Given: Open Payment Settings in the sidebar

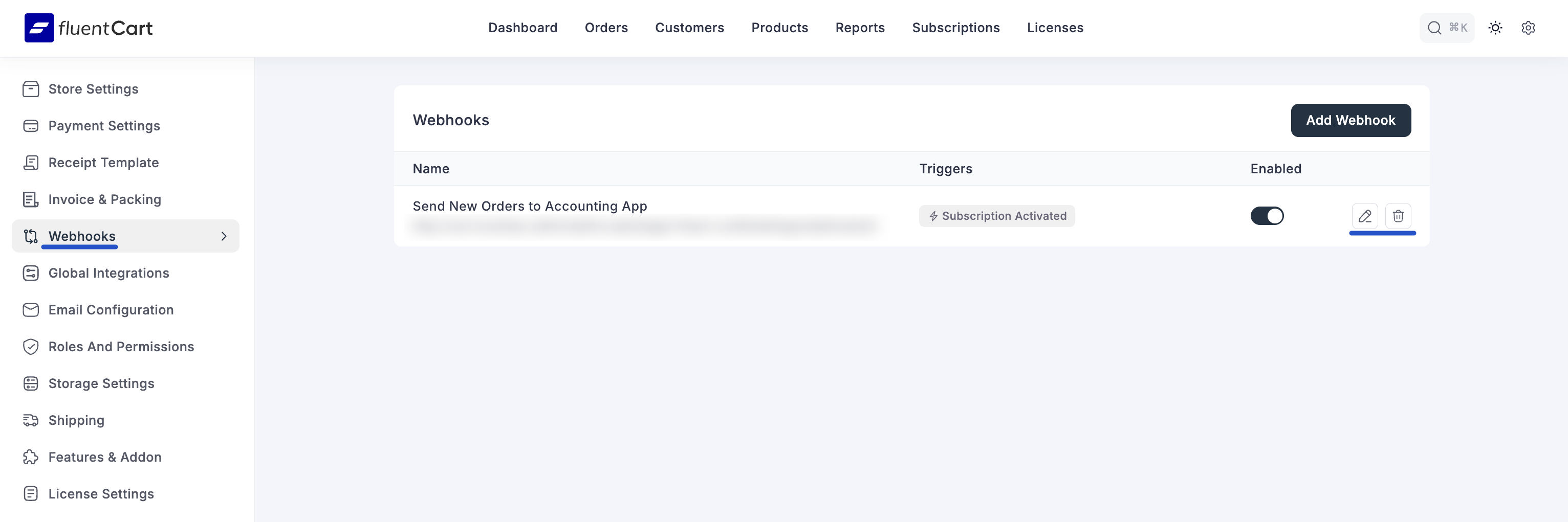Looking at the screenshot, I should 104,126.
